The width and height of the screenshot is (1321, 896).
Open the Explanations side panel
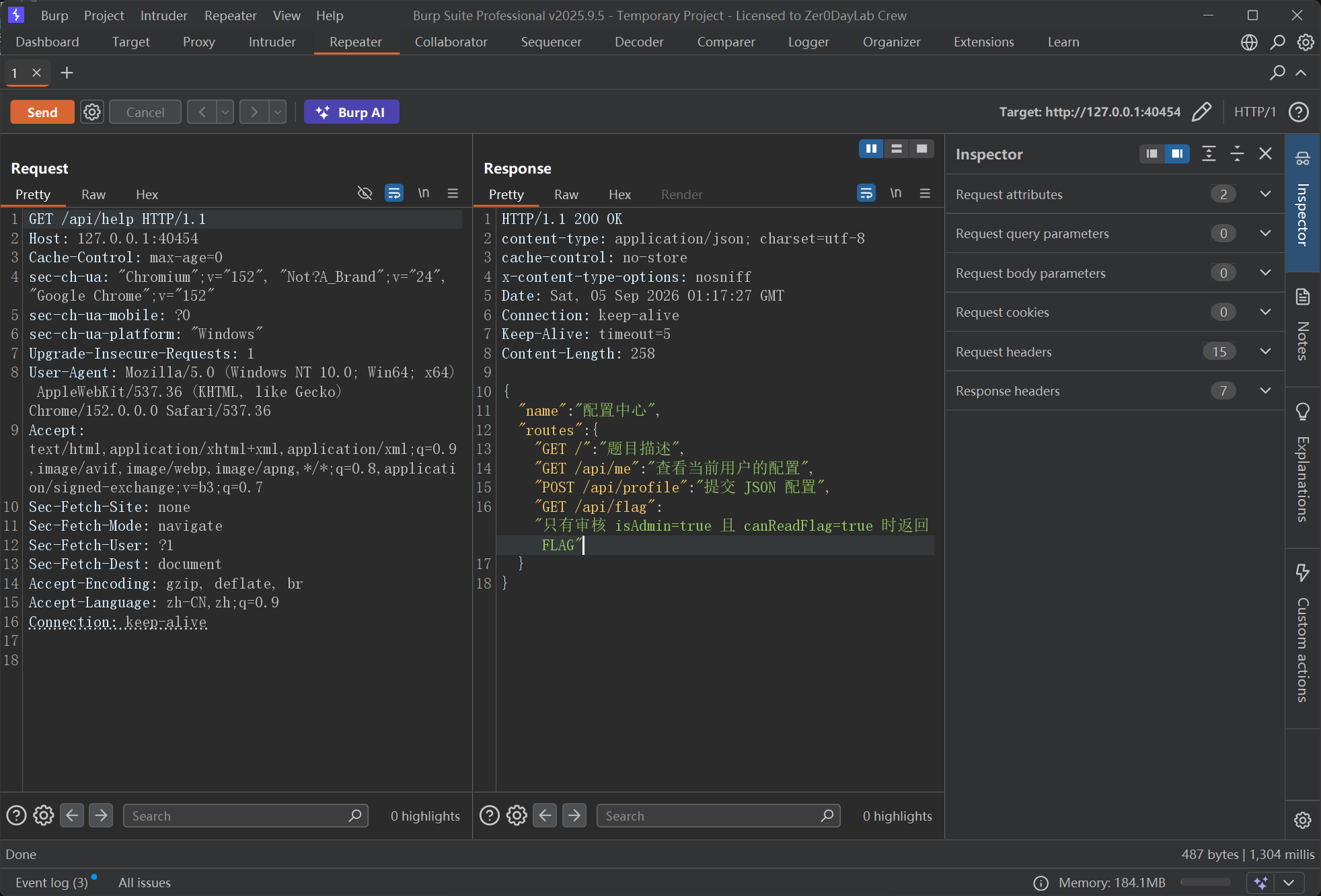pyautogui.click(x=1303, y=467)
